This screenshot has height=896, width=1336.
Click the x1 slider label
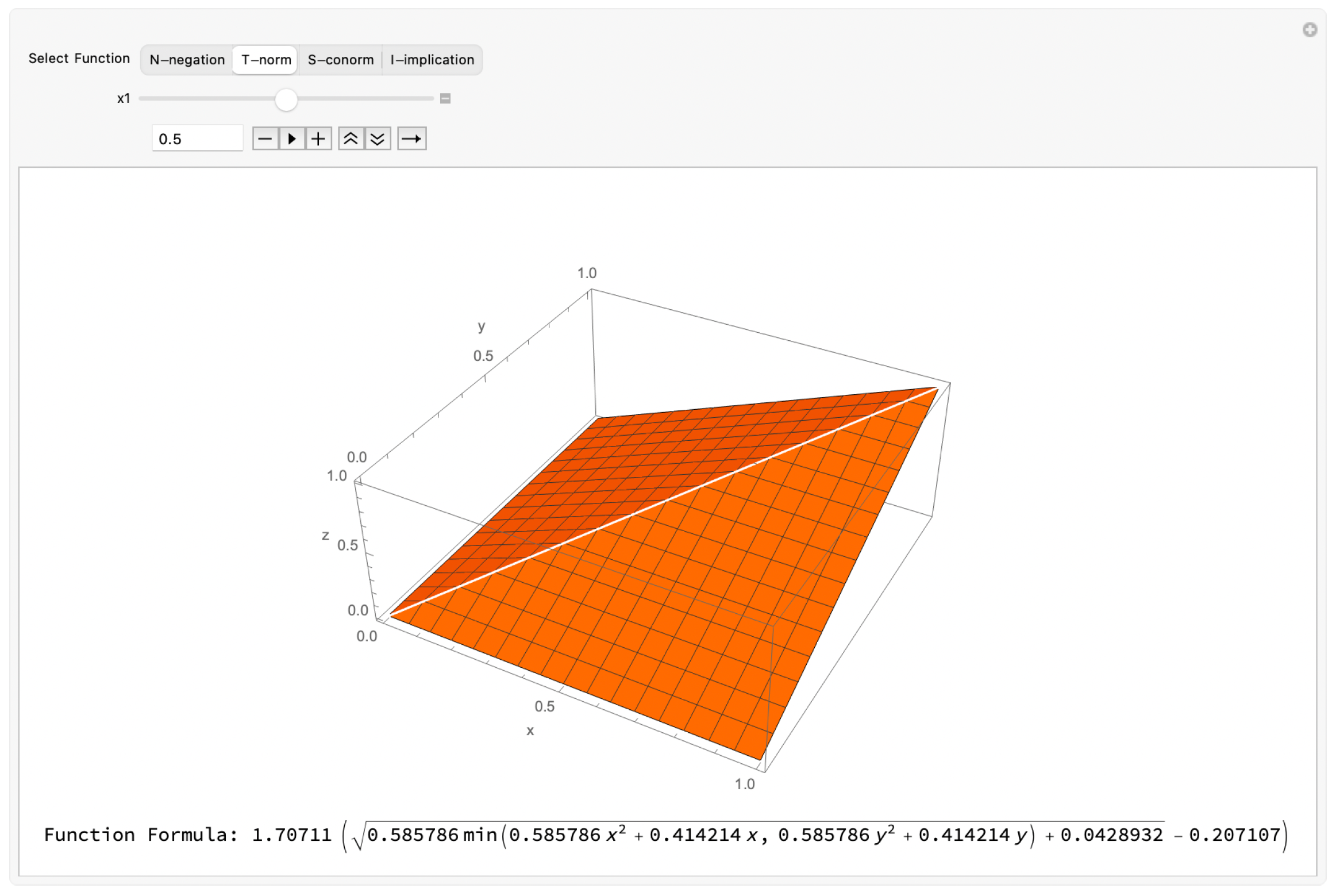pos(124,98)
